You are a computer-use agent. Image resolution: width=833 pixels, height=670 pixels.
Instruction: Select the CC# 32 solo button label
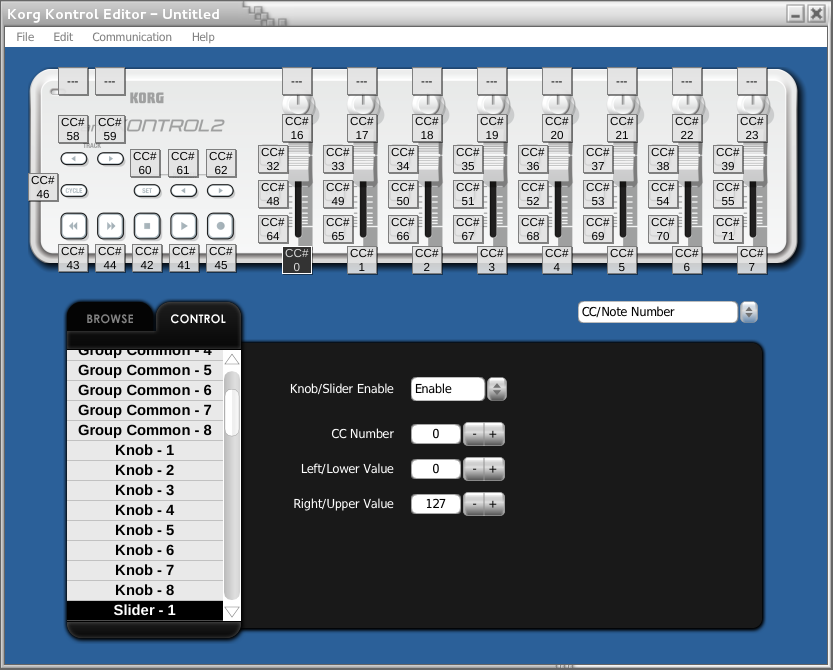pos(273,159)
